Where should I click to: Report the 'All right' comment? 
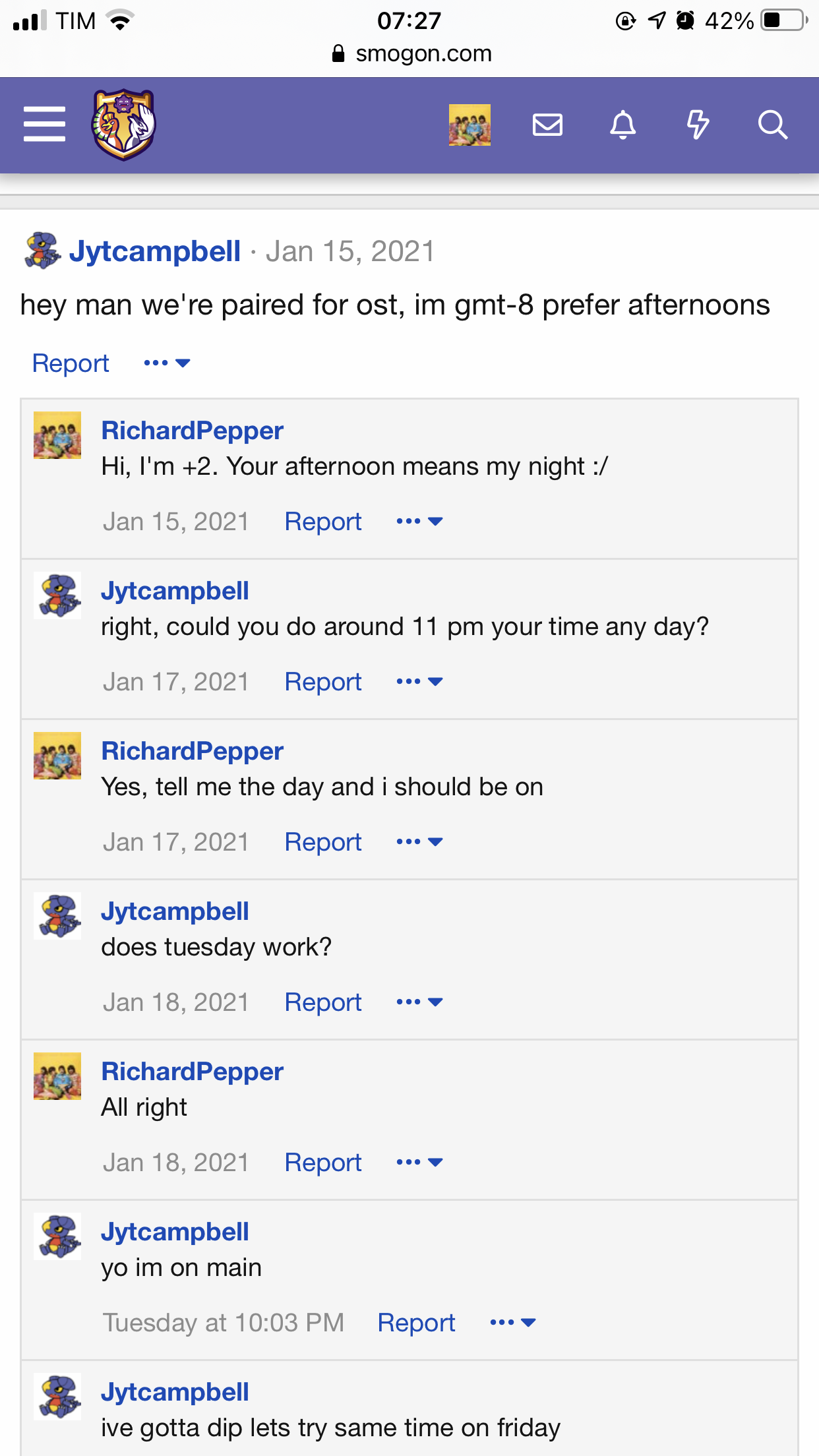(323, 1163)
